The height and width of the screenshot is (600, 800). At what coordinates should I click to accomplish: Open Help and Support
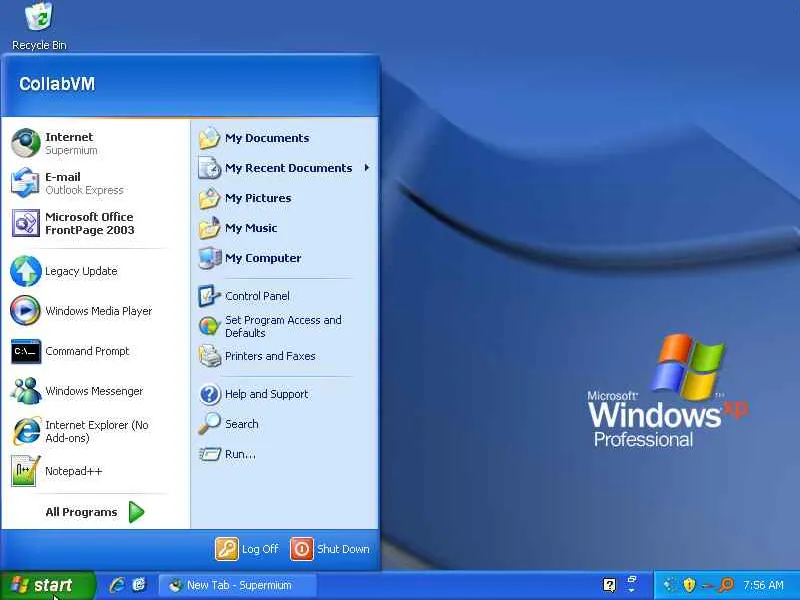click(x=284, y=394)
